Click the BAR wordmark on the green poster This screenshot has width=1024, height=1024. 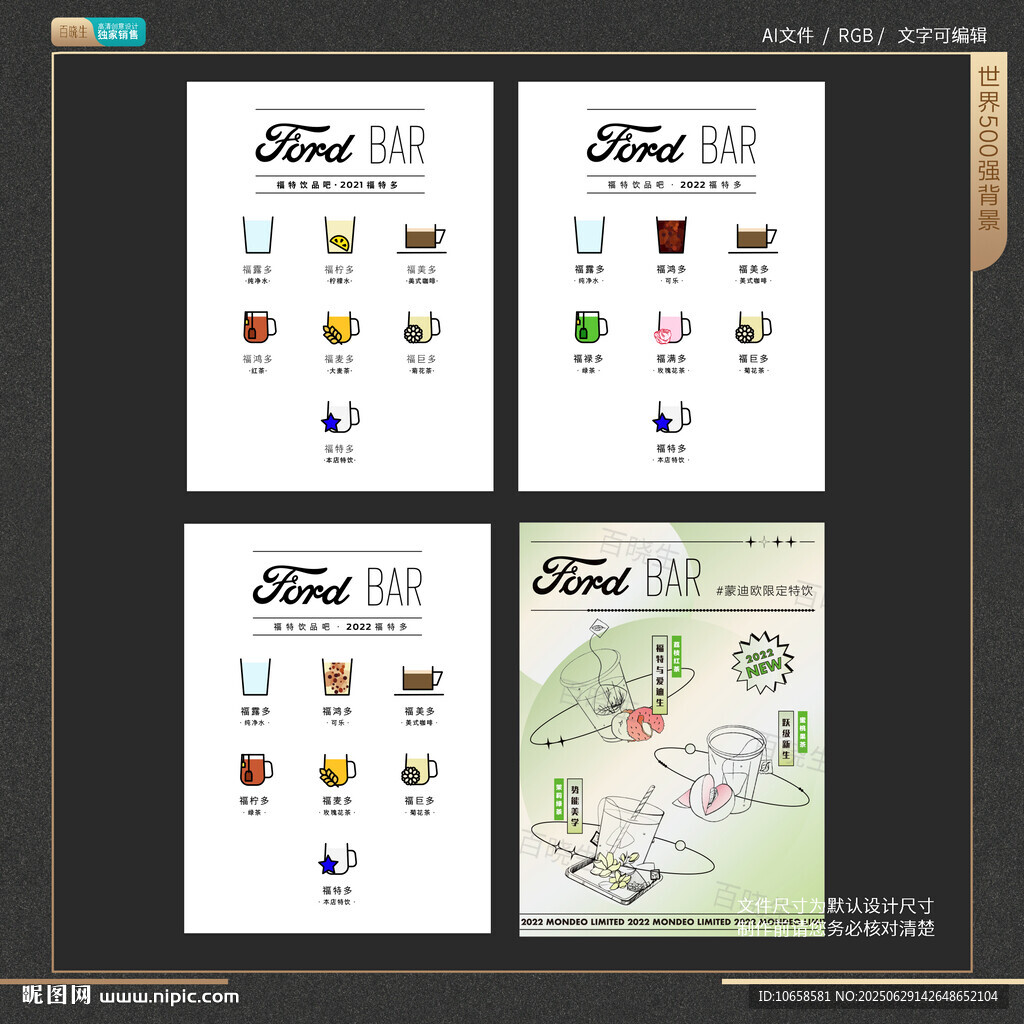pos(673,577)
